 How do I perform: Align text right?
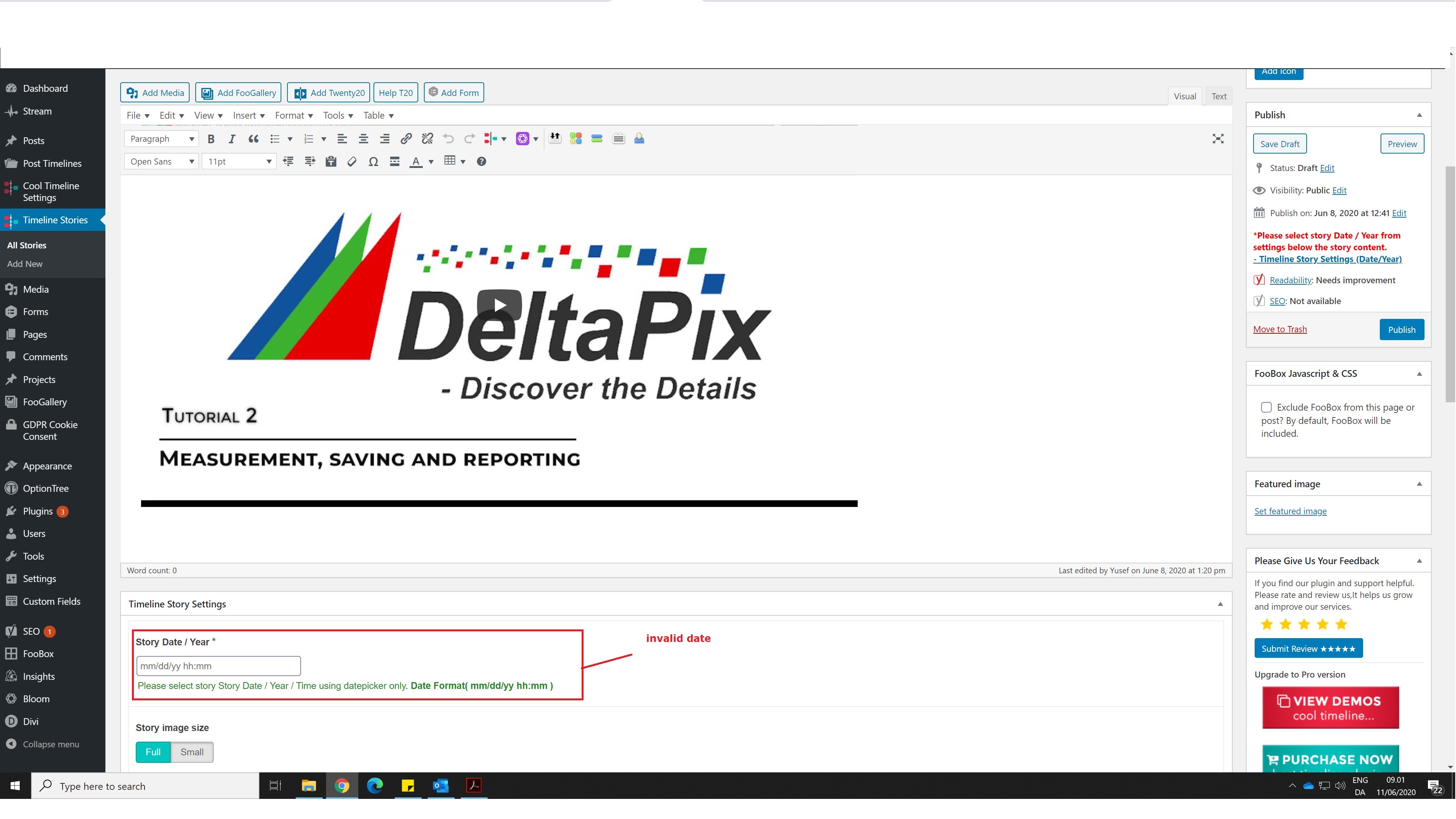pyautogui.click(x=385, y=139)
